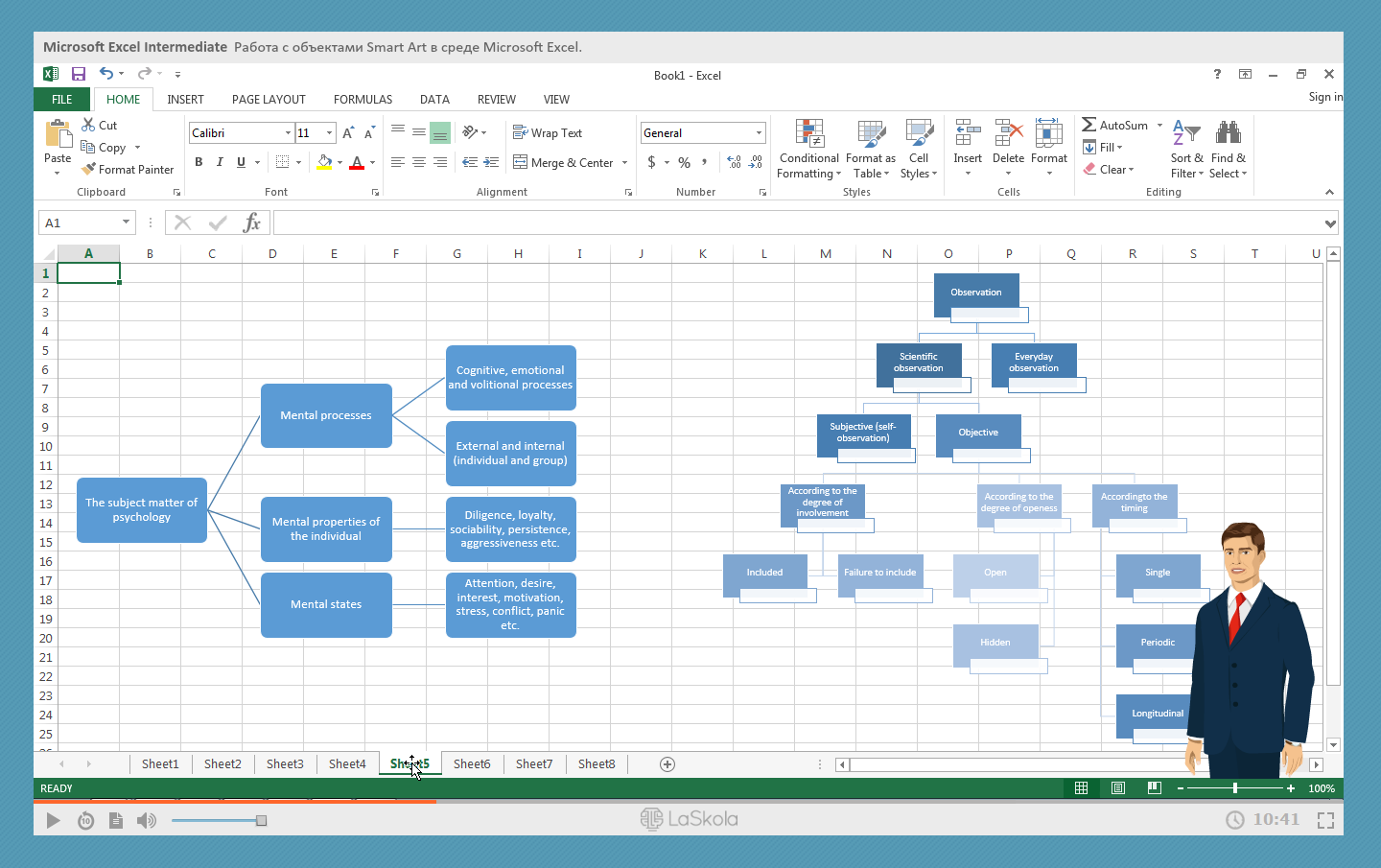This screenshot has width=1381, height=868.
Task: Click the Merge & Center button
Action: [563, 163]
